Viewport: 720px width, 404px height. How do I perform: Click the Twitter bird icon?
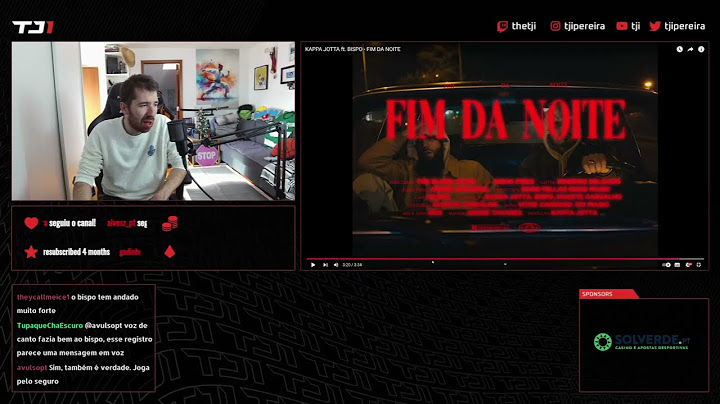pyautogui.click(x=655, y=26)
